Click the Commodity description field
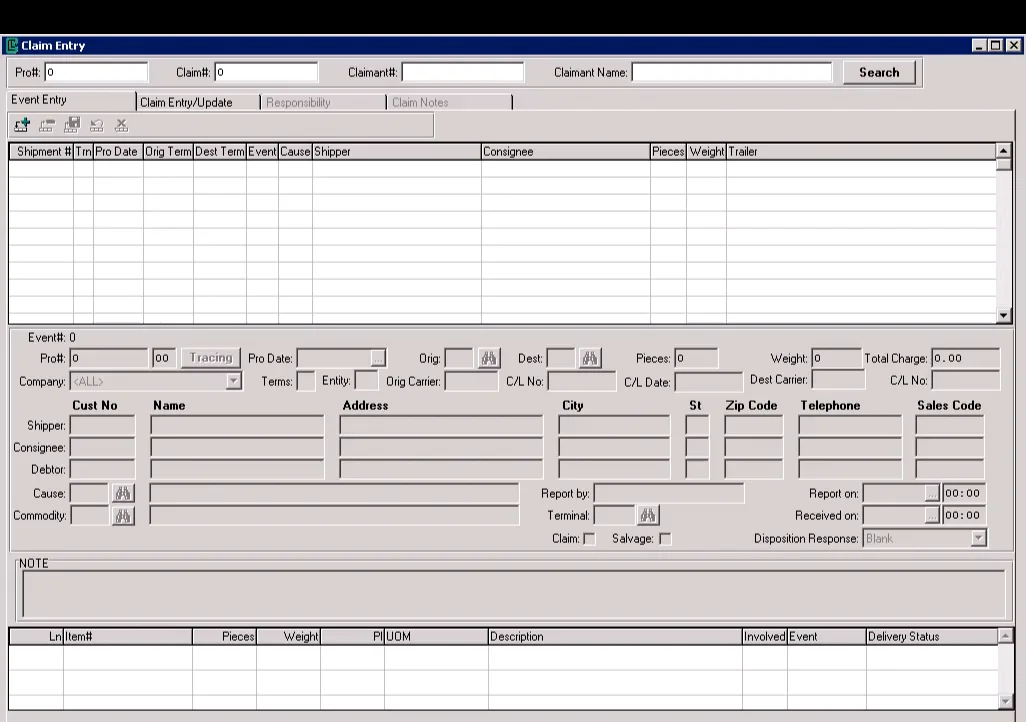1026x722 pixels. pos(334,516)
